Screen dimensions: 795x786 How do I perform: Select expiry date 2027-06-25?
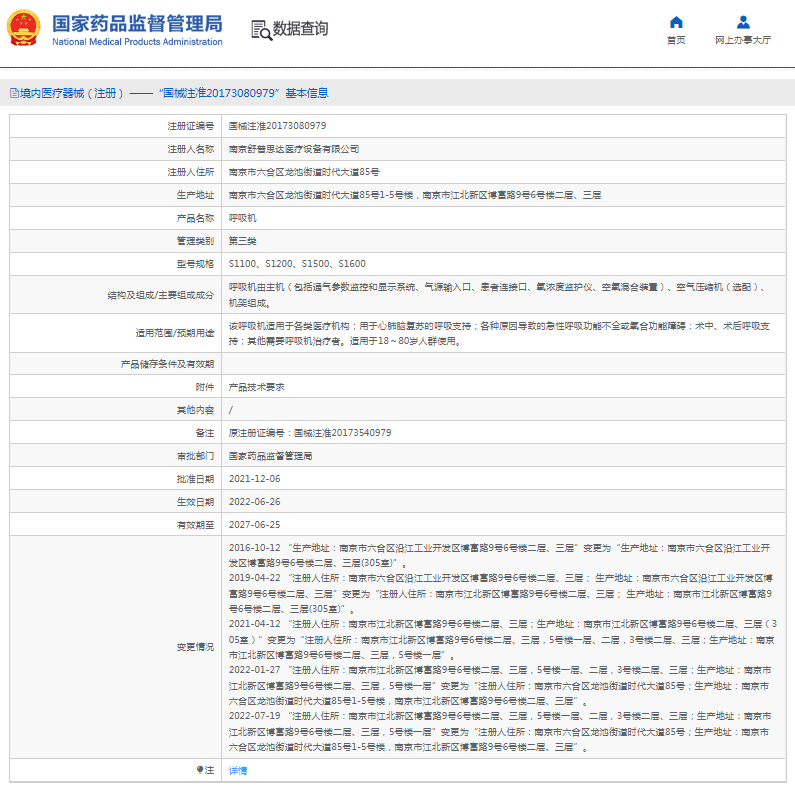click(x=255, y=525)
